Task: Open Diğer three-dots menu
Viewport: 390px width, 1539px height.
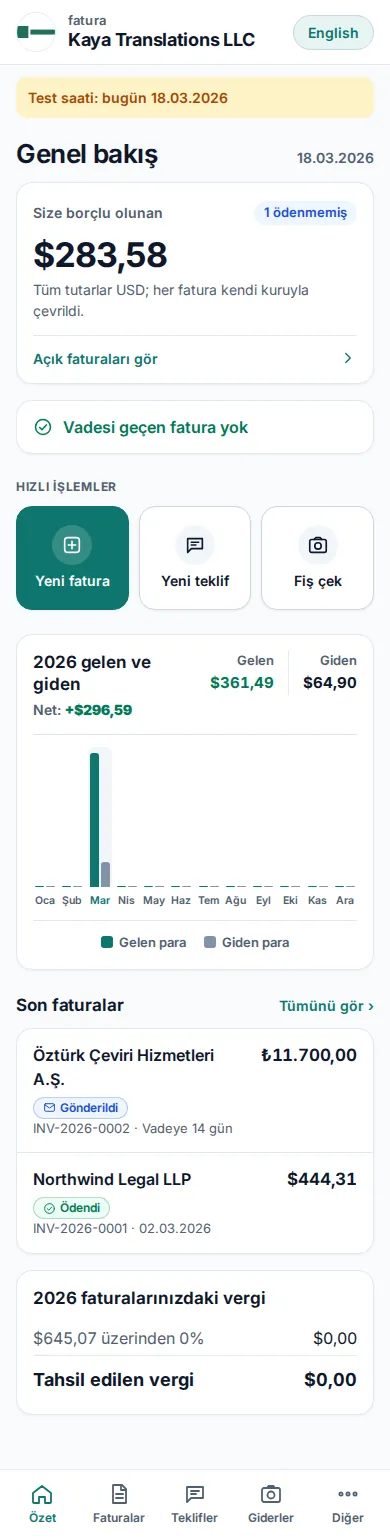Action: coord(348,1494)
